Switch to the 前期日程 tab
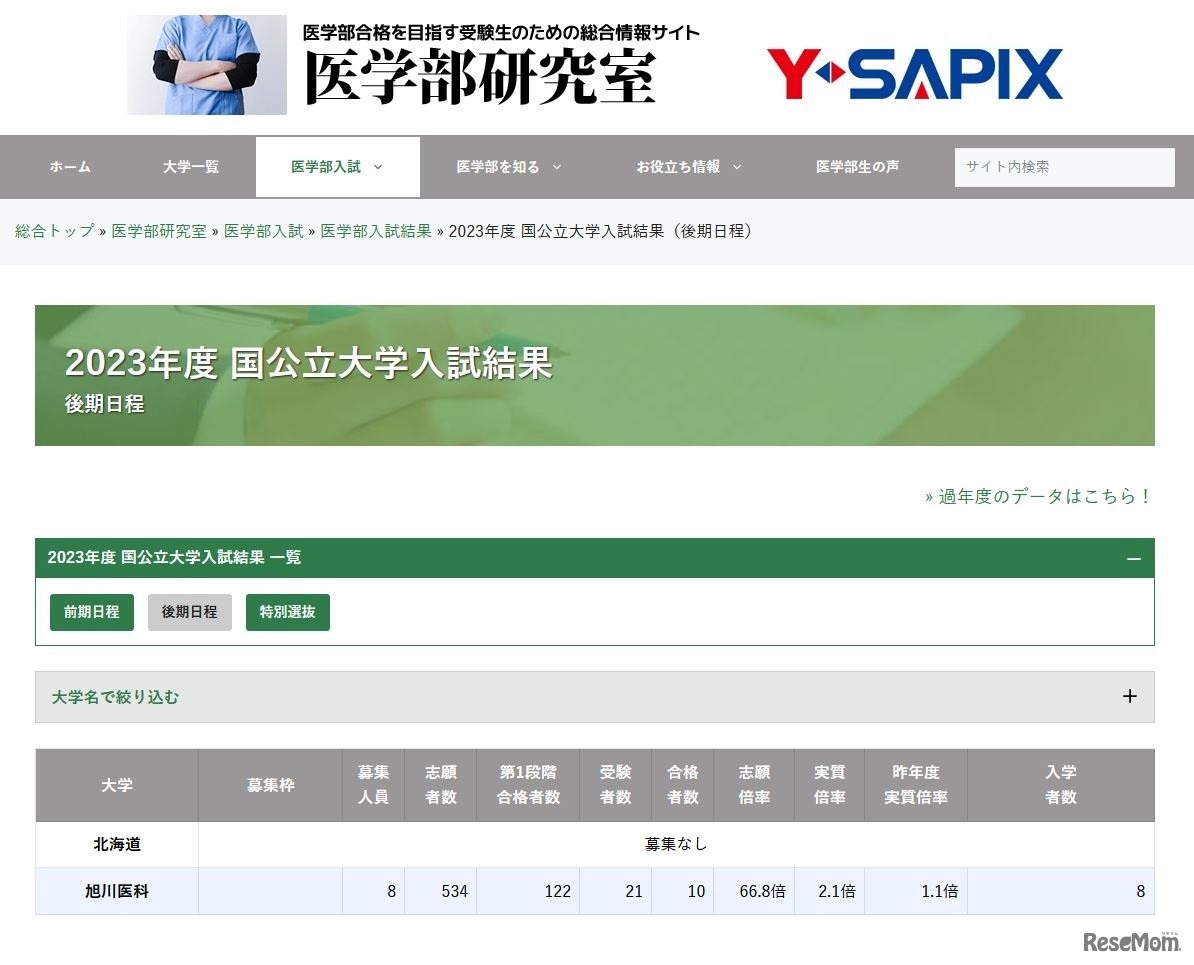Viewport: 1194px width, 965px height. [x=91, y=612]
